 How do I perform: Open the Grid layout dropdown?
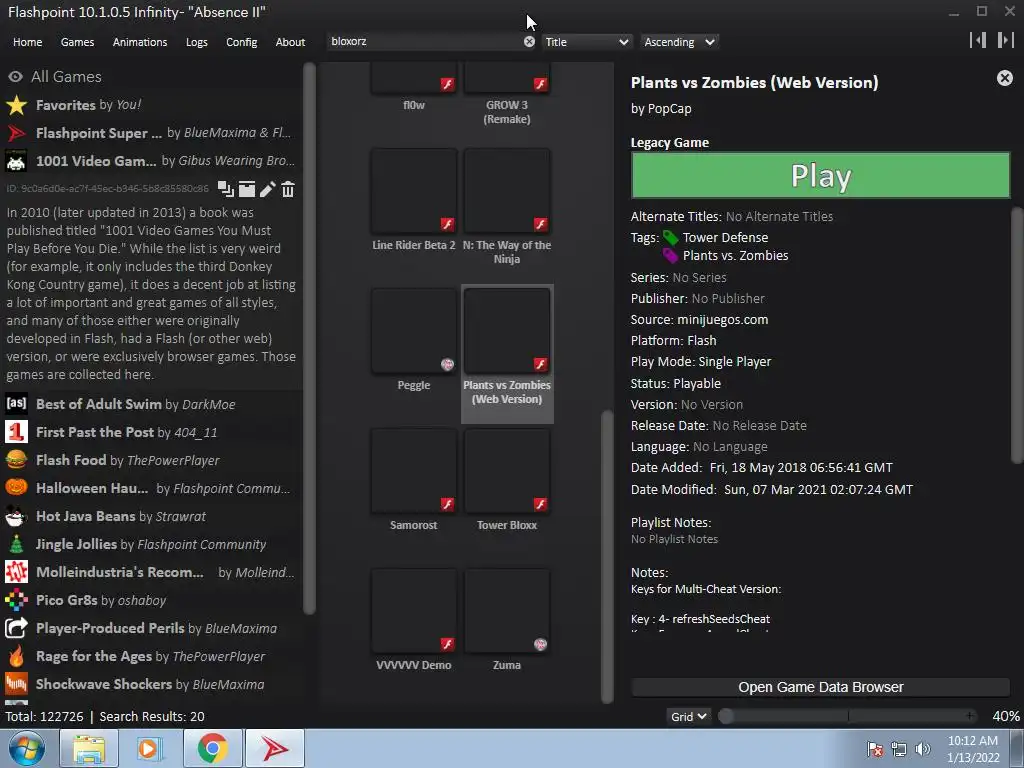tap(688, 716)
